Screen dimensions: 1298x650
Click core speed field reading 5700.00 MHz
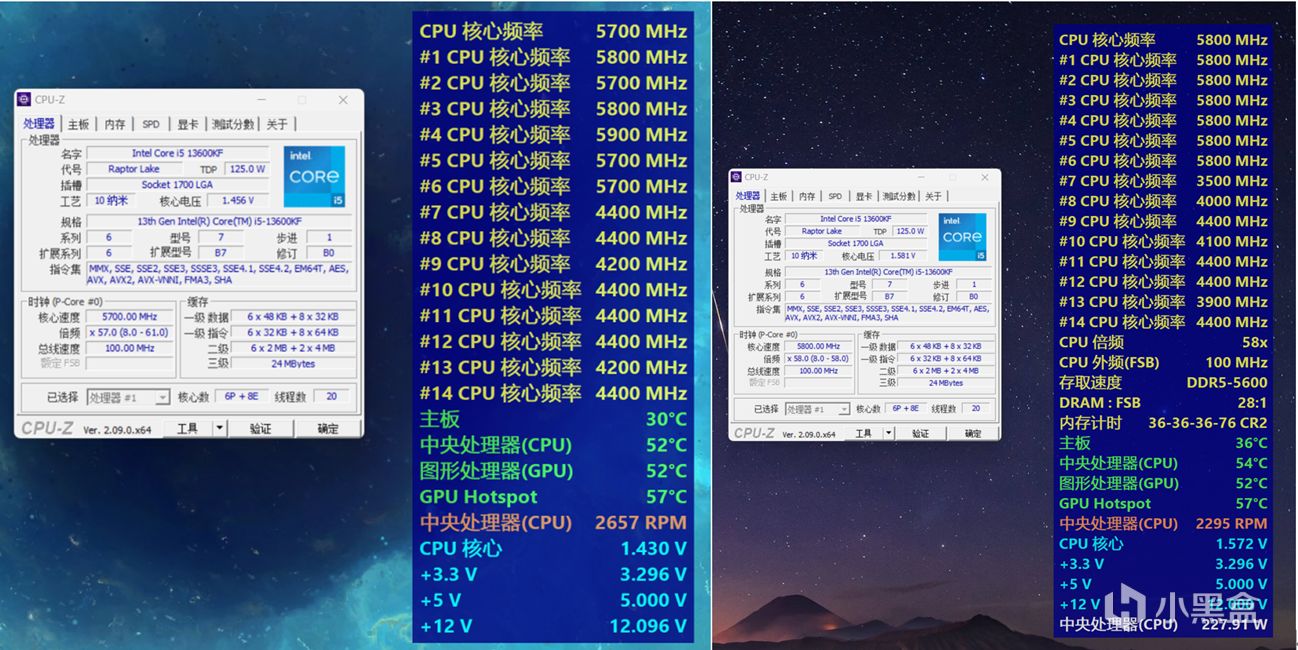[130, 317]
